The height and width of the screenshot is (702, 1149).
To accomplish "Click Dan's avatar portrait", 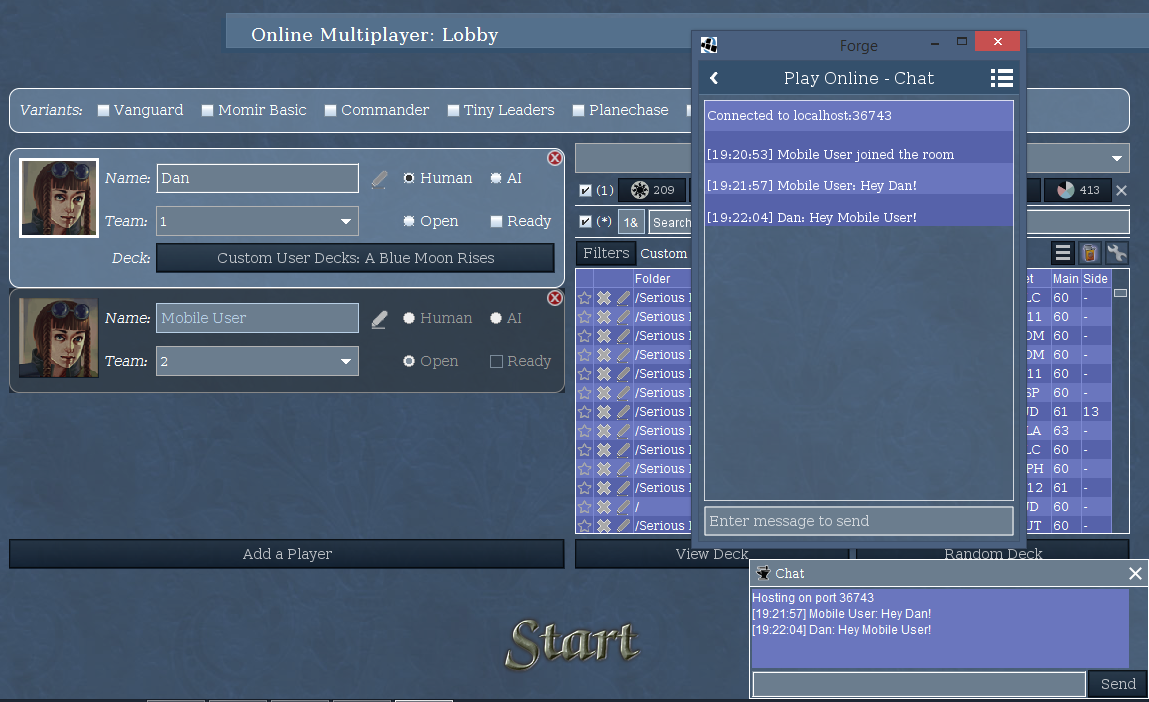I will (x=59, y=198).
